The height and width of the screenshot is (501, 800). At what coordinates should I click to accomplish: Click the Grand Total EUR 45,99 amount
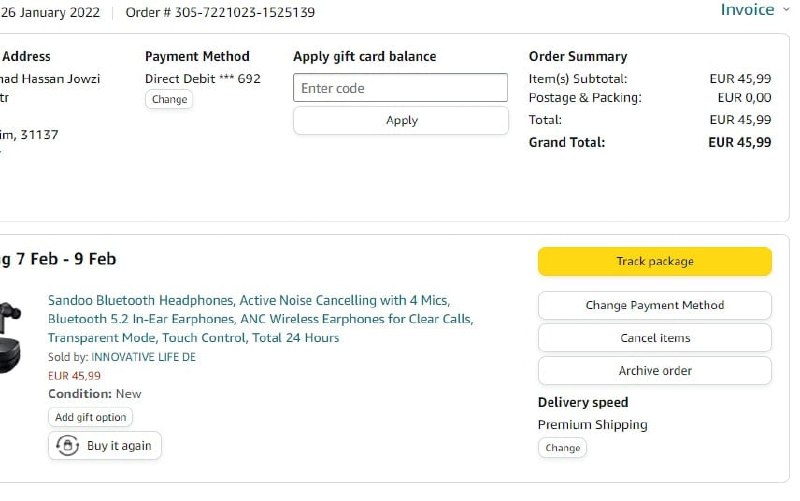(x=739, y=142)
